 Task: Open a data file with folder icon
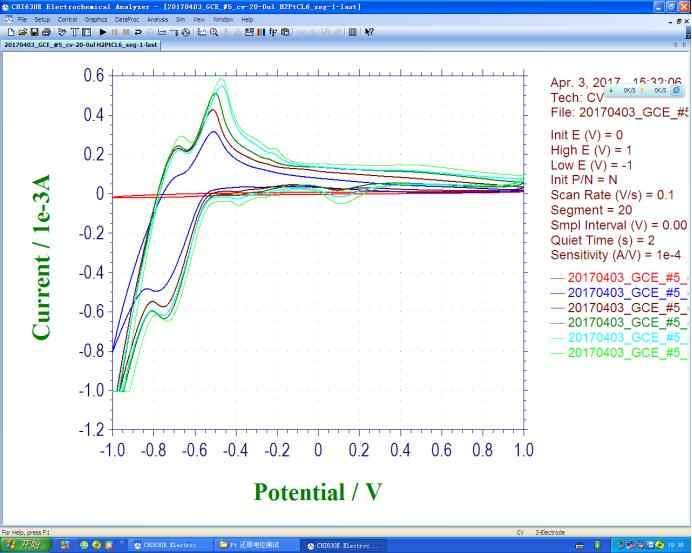(x=23, y=32)
